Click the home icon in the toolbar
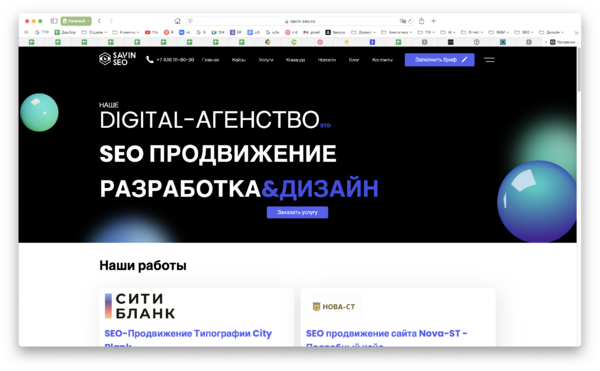 click(177, 21)
